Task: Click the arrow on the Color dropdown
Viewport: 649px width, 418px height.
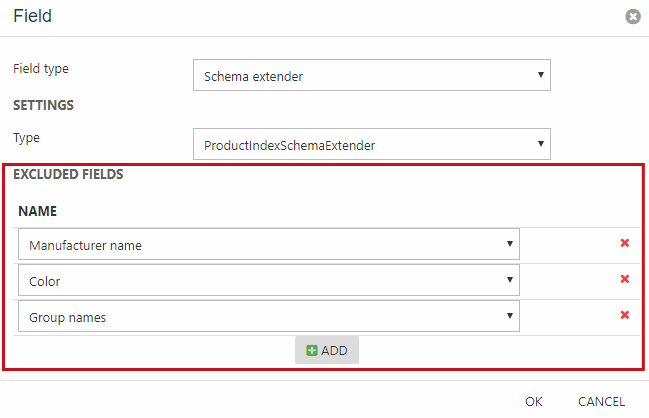Action: click(x=509, y=279)
